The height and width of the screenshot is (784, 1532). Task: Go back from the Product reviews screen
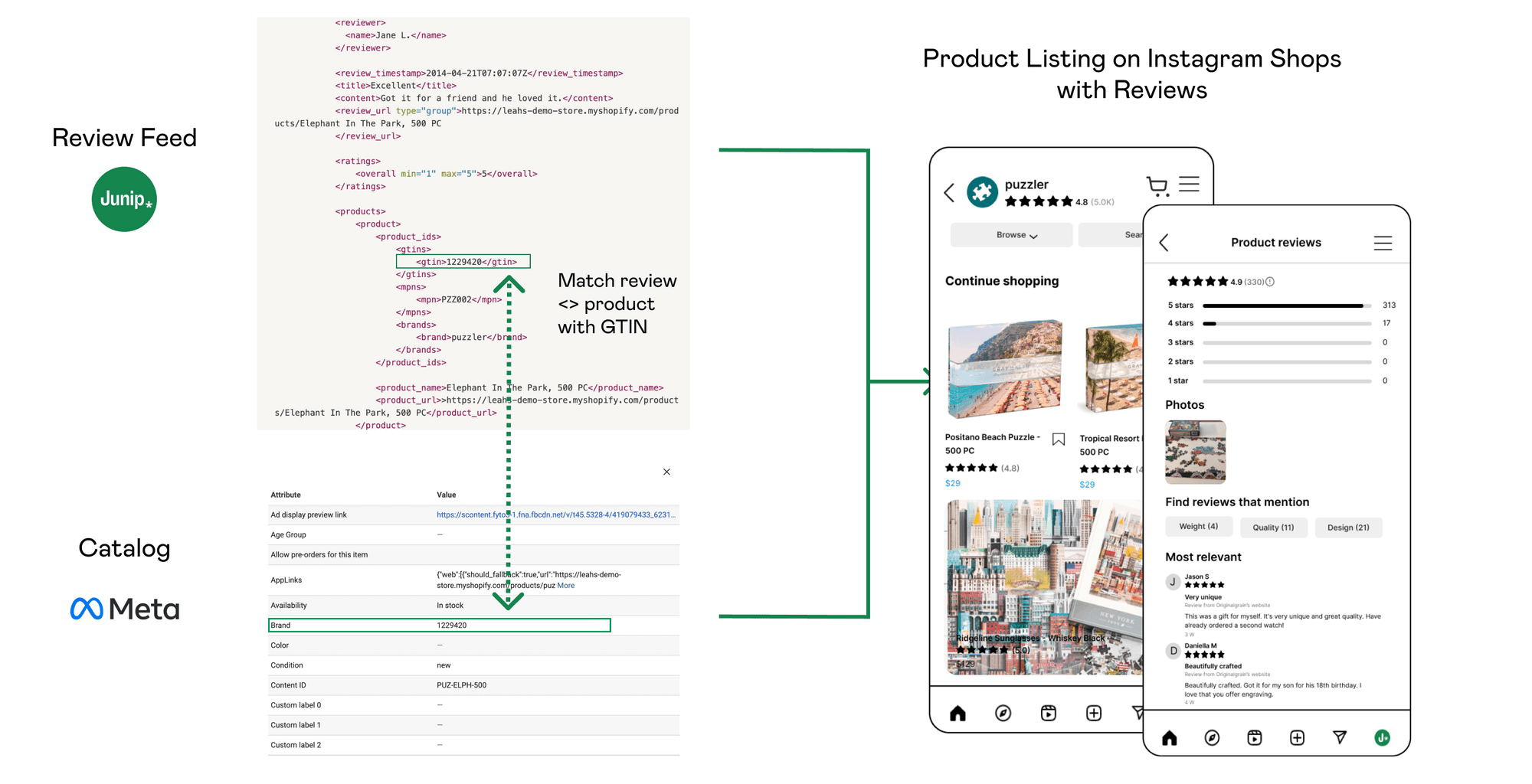[1164, 243]
